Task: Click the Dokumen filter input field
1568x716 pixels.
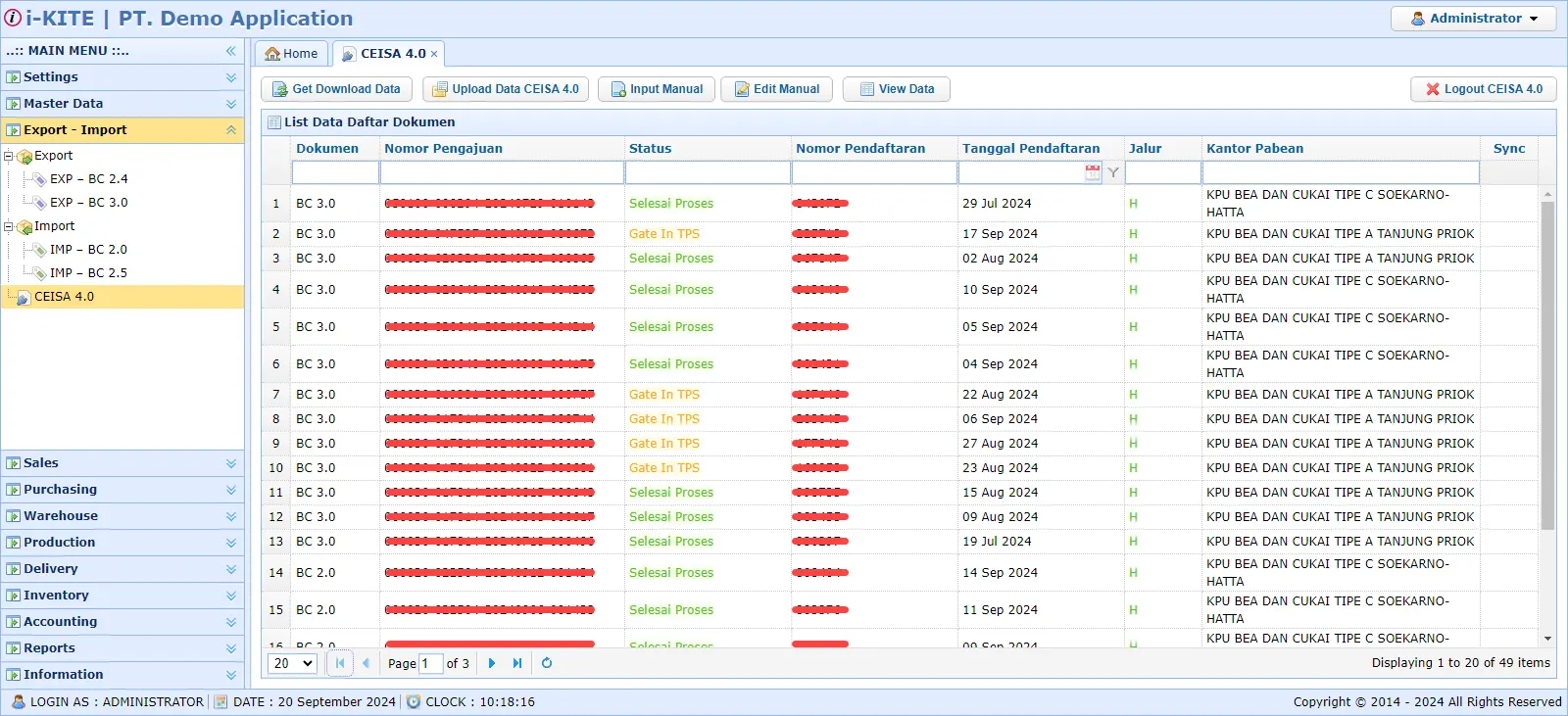Action: [335, 172]
